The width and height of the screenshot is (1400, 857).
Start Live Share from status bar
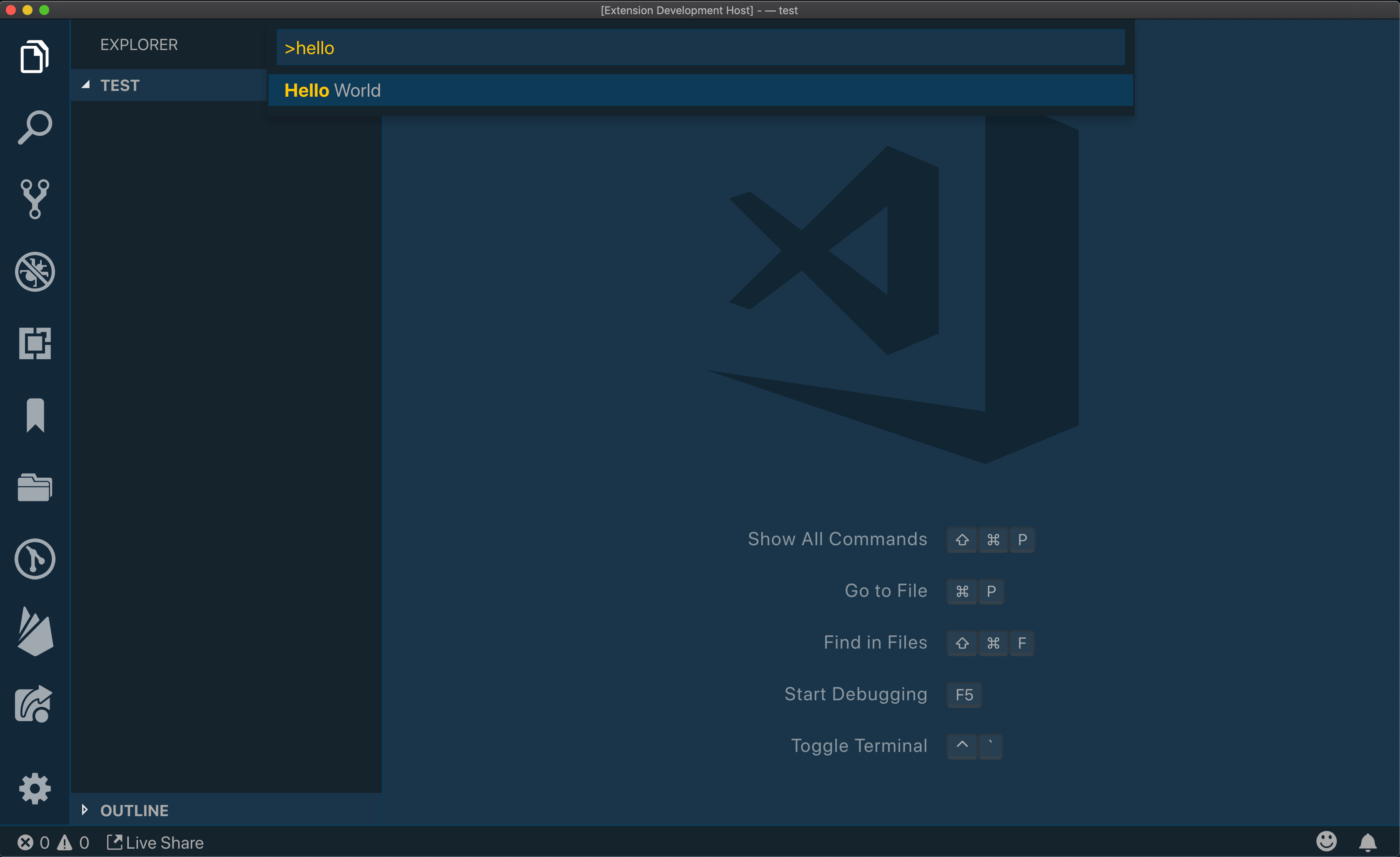tap(155, 842)
